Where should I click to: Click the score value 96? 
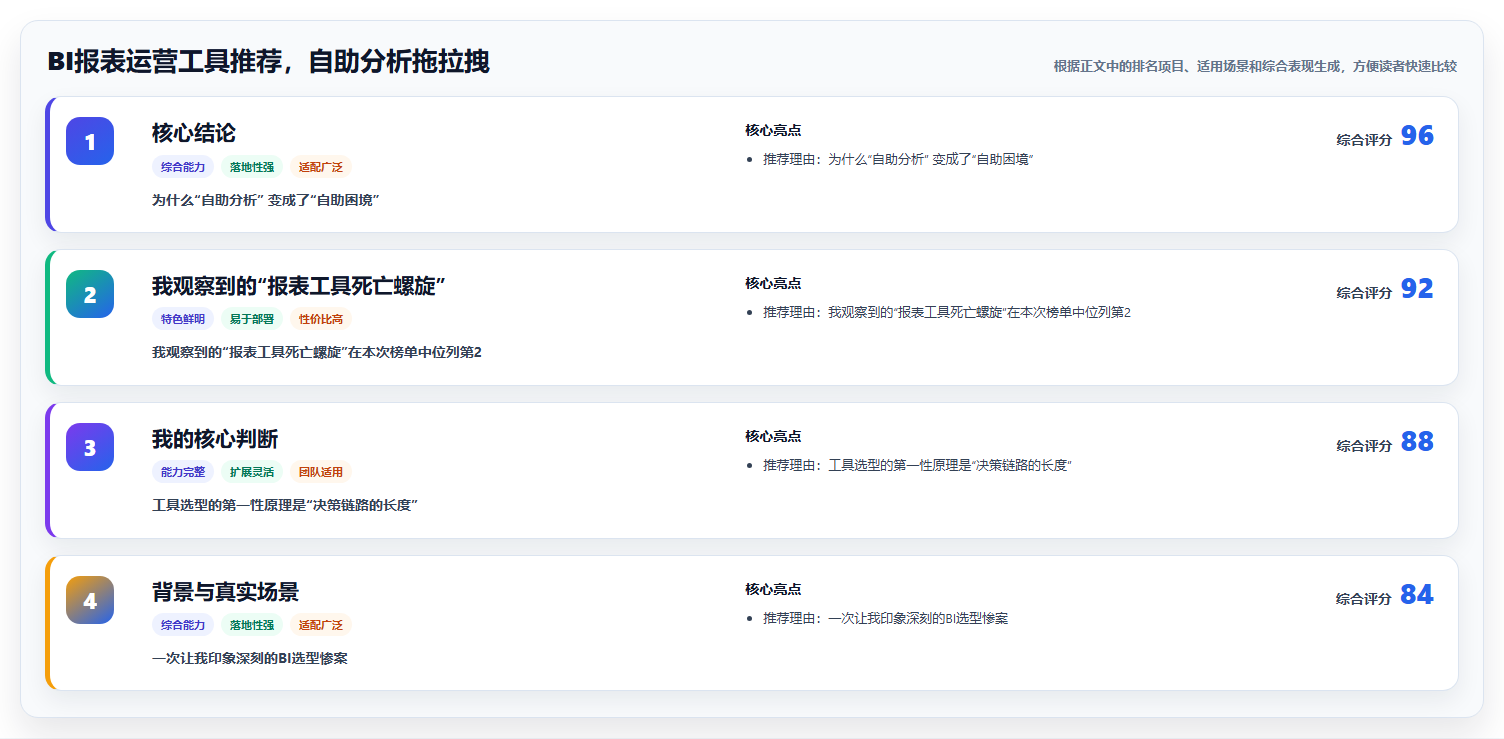click(1417, 136)
